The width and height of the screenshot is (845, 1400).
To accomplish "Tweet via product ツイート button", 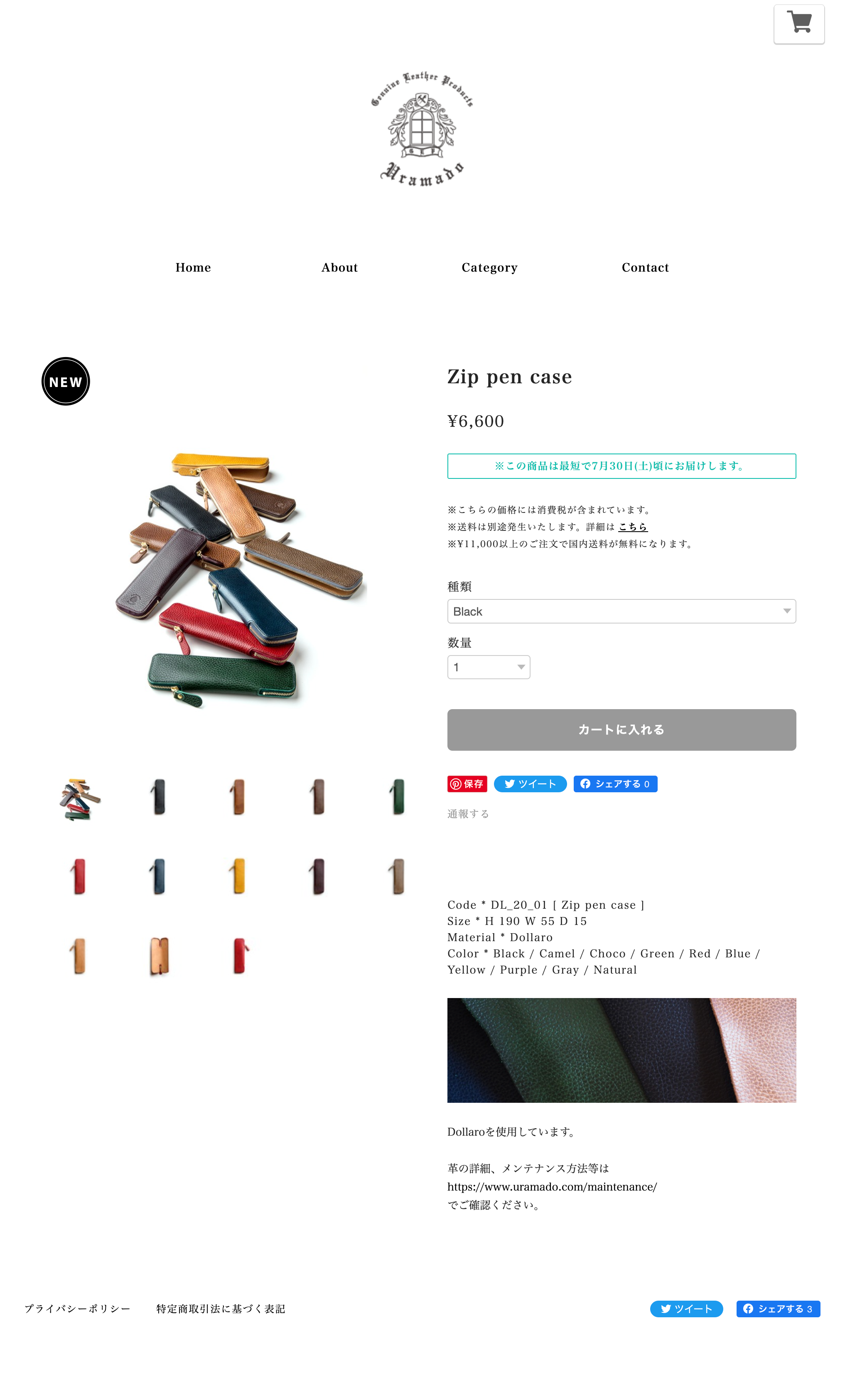I will click(x=530, y=784).
